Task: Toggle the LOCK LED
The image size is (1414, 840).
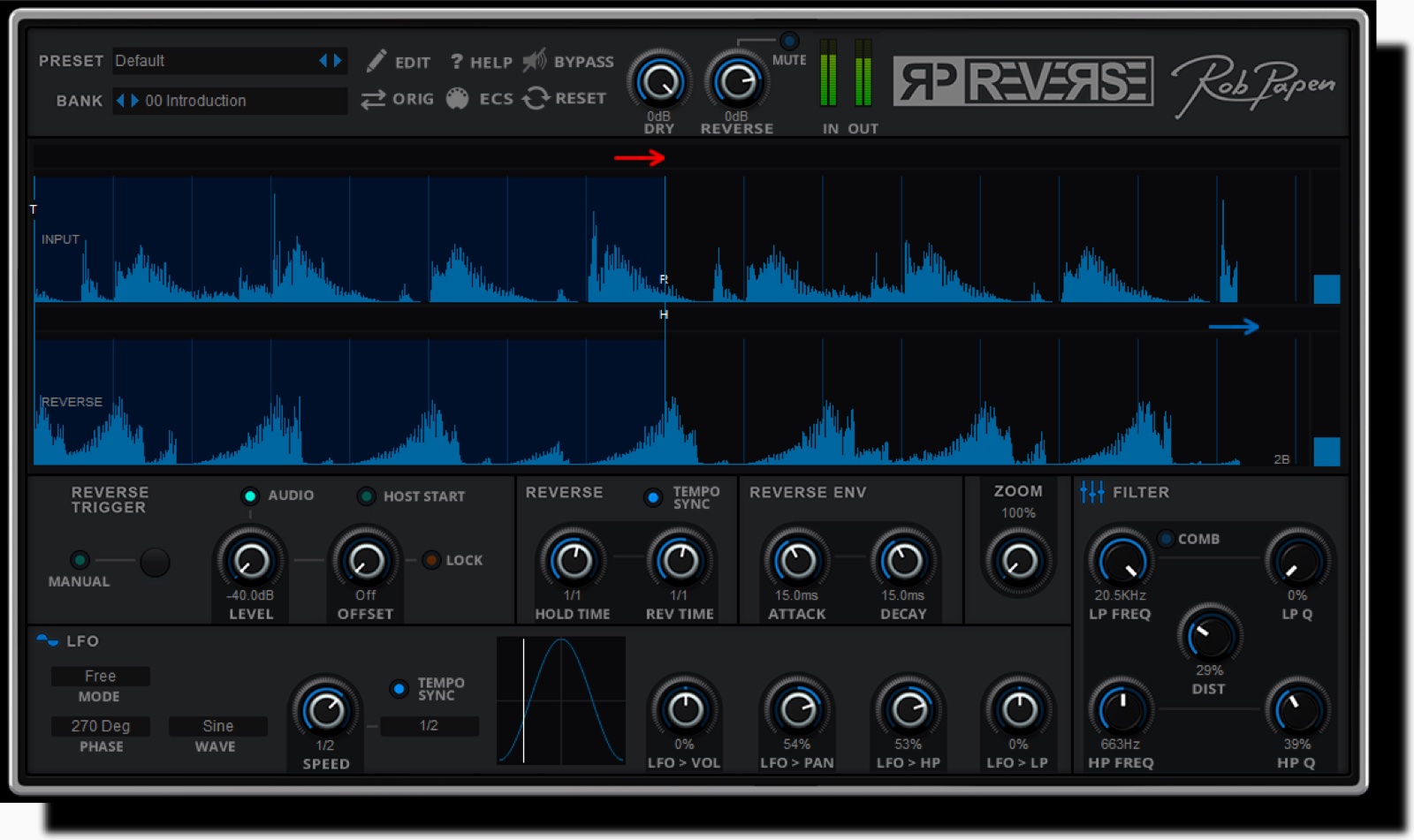Action: coord(431,560)
